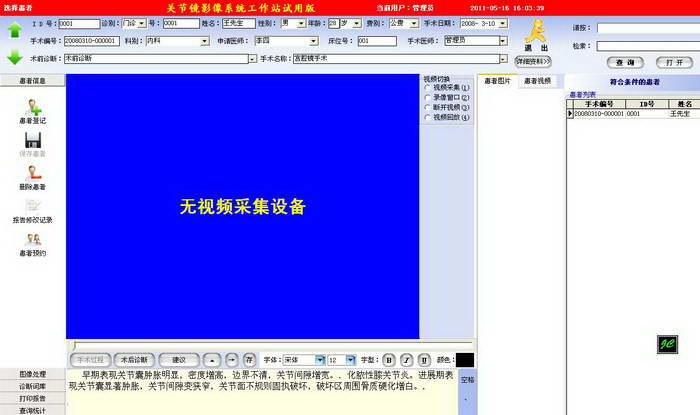
Task: Click the 打开 open button
Action: pos(674,62)
